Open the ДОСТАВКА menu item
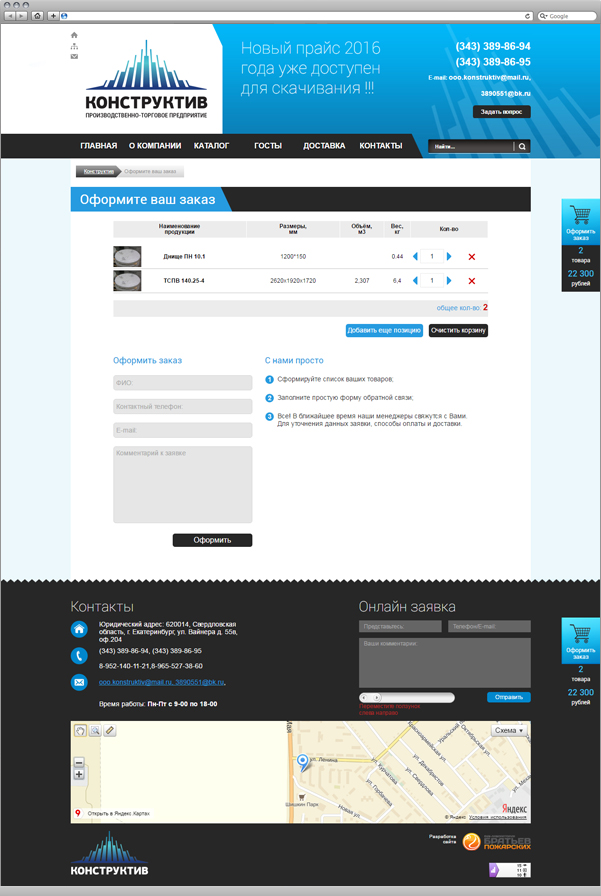Image resolution: width=601 pixels, height=896 pixels. (324, 146)
